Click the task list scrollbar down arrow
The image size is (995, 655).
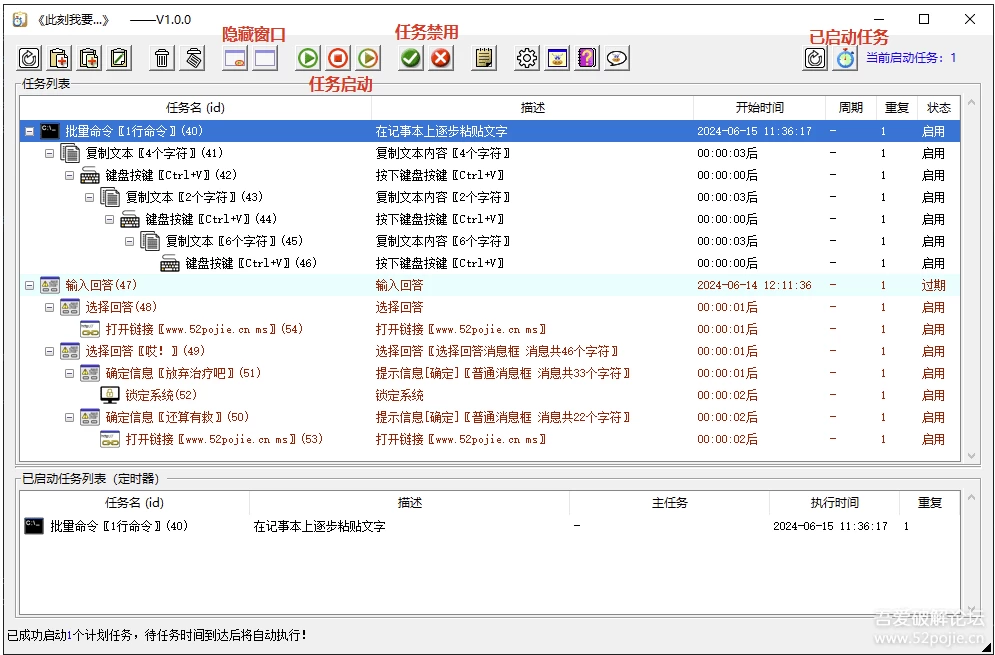coord(969,455)
